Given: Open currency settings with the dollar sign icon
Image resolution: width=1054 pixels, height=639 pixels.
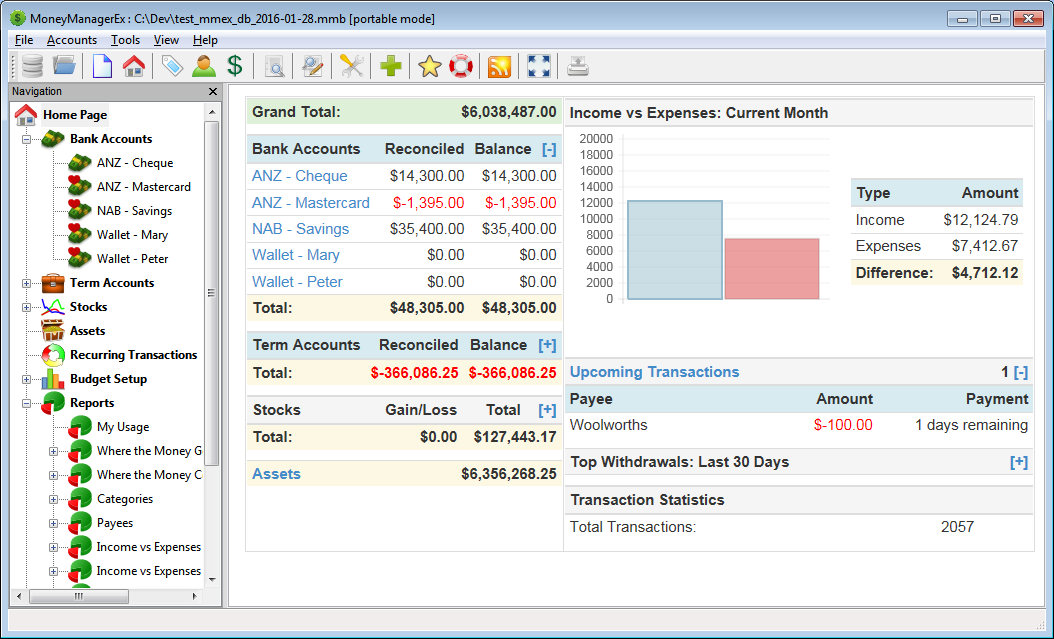Looking at the screenshot, I should pos(236,66).
